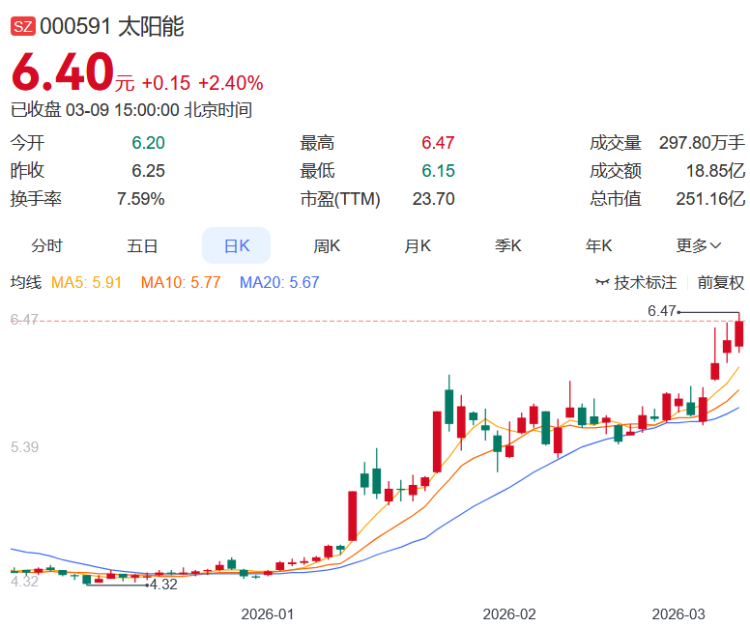
Task: Click the 最低 value 6.15
Action: (x=438, y=171)
